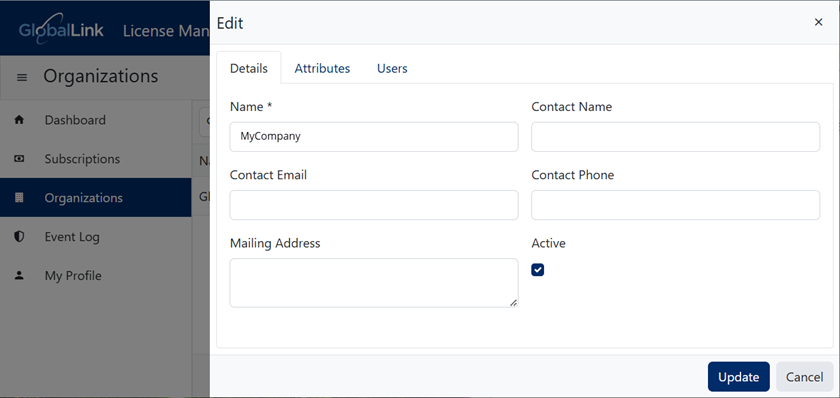Click into the Name field containing MyCompany
The height and width of the screenshot is (398, 840).
point(373,137)
